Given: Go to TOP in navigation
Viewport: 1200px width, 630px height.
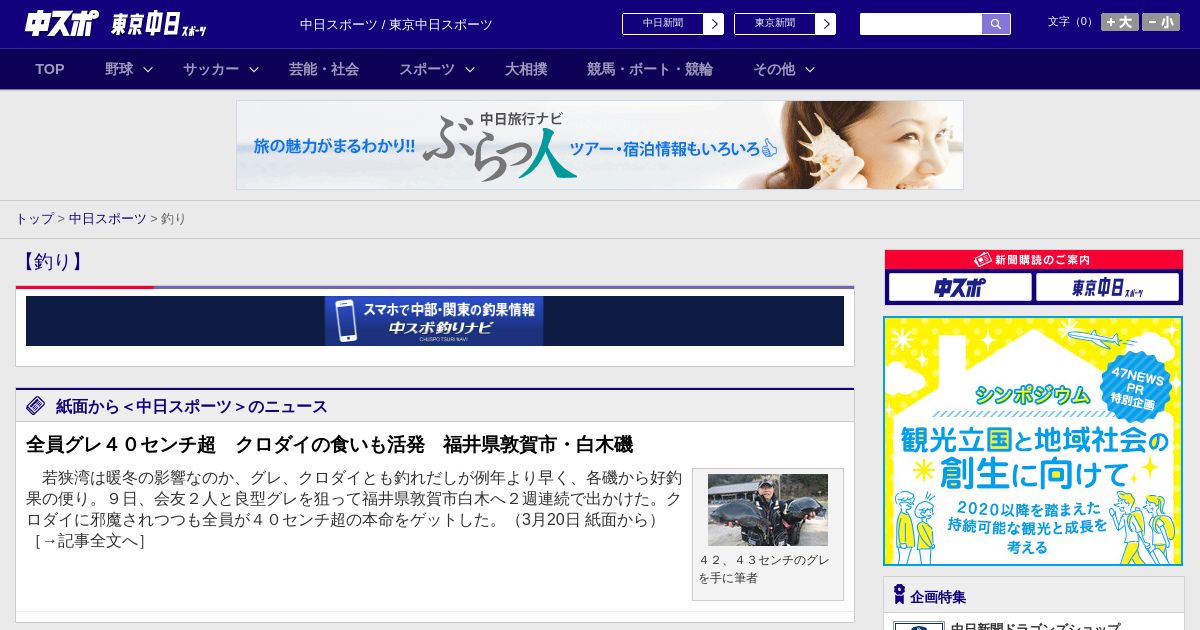Looking at the screenshot, I should (50, 69).
